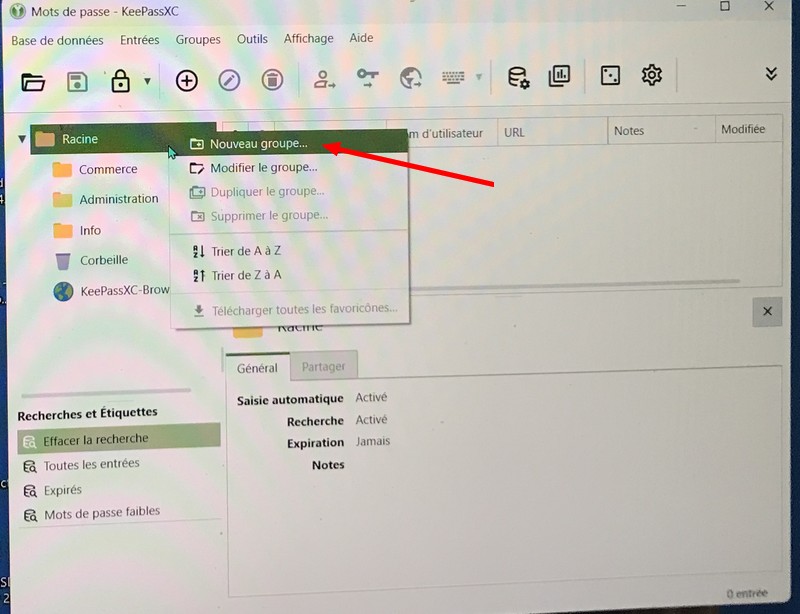This screenshot has width=800, height=614.
Task: Expand the lock database dropdown arrow
Action: coord(147,81)
